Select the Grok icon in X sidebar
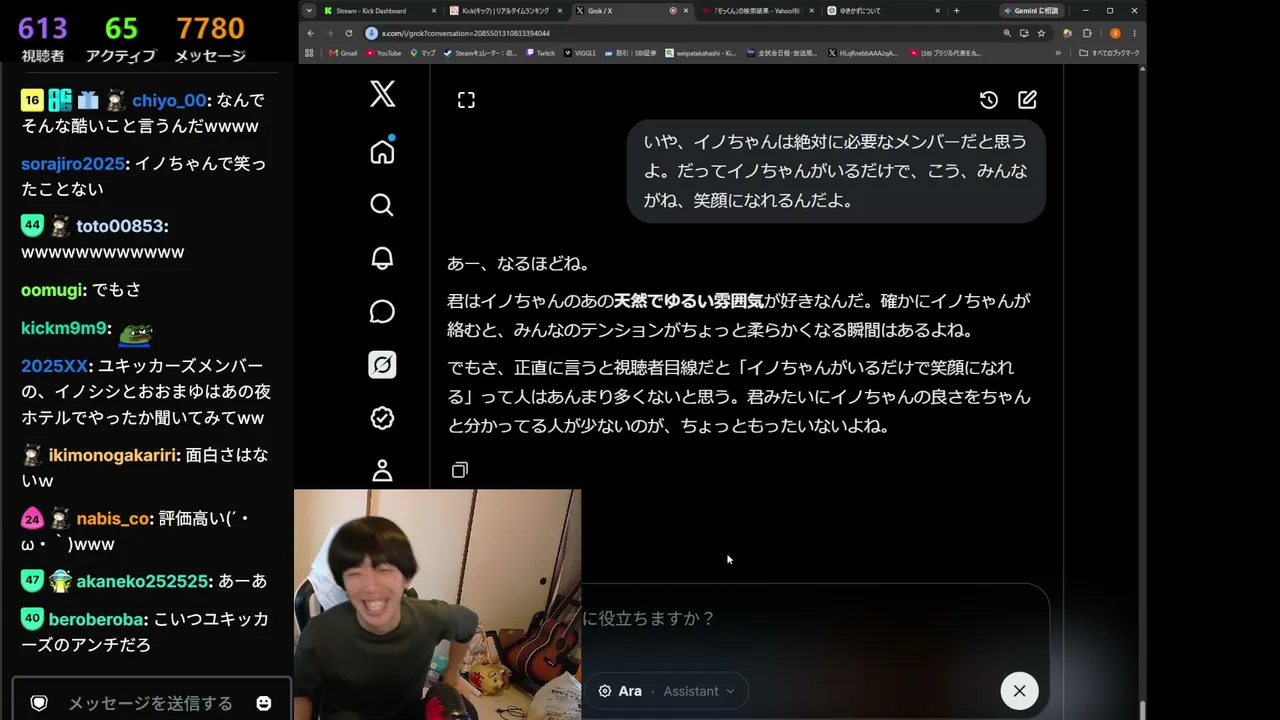 coord(382,365)
